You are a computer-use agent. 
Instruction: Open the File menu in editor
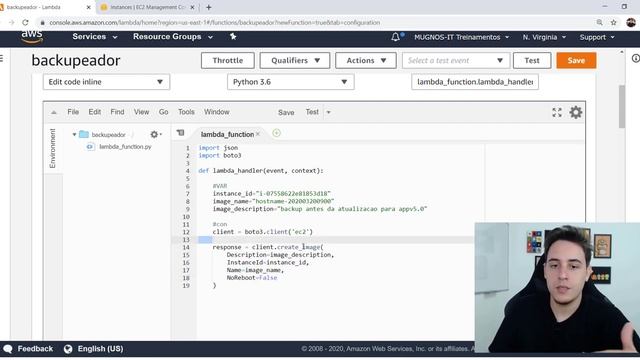[73, 112]
